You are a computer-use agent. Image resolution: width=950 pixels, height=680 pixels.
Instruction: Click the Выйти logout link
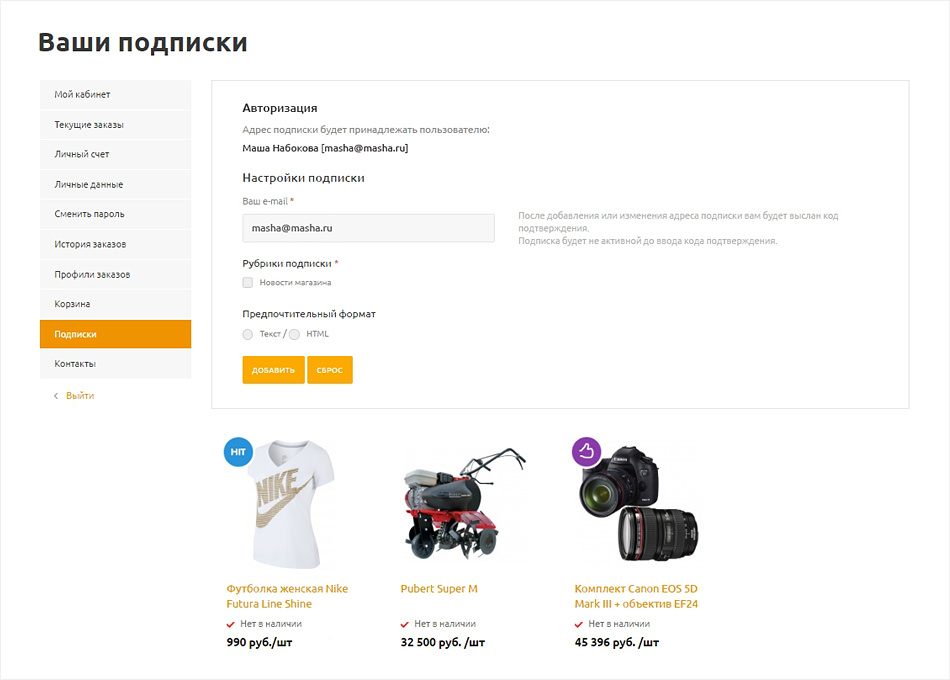[x=80, y=396]
